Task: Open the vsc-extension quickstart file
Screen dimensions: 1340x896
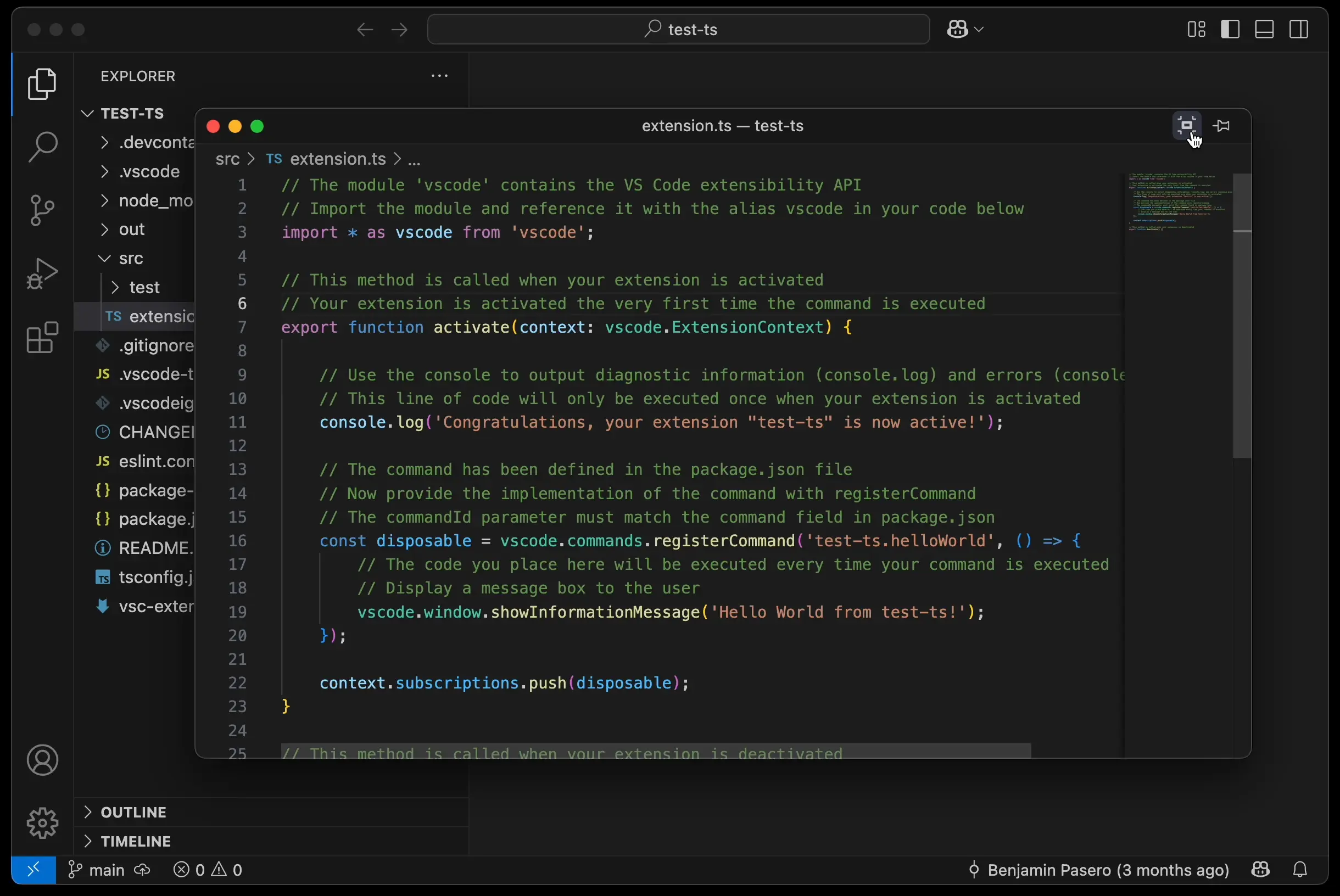Action: click(135, 606)
